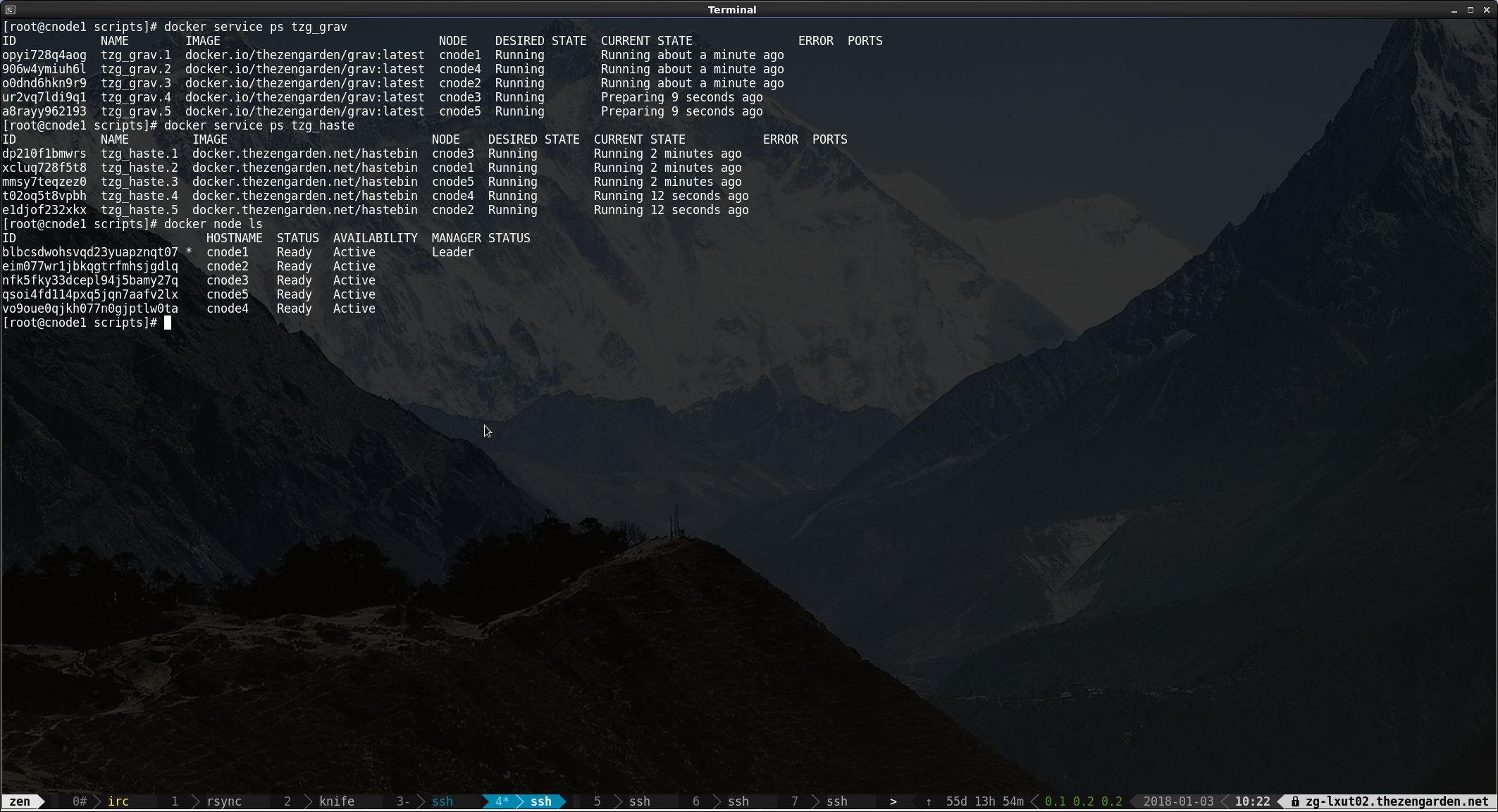Screen dimensions: 1498x812
Task: Click the 'docker node ls' command
Action: [213, 224]
